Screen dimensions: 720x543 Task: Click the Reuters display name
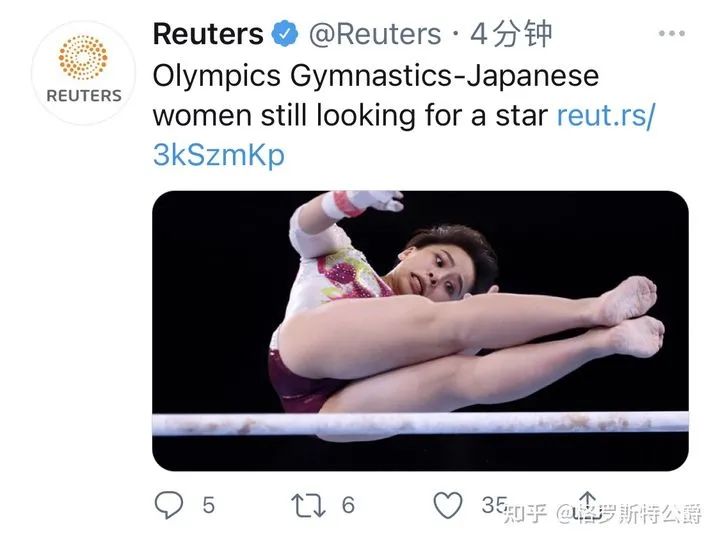(208, 34)
